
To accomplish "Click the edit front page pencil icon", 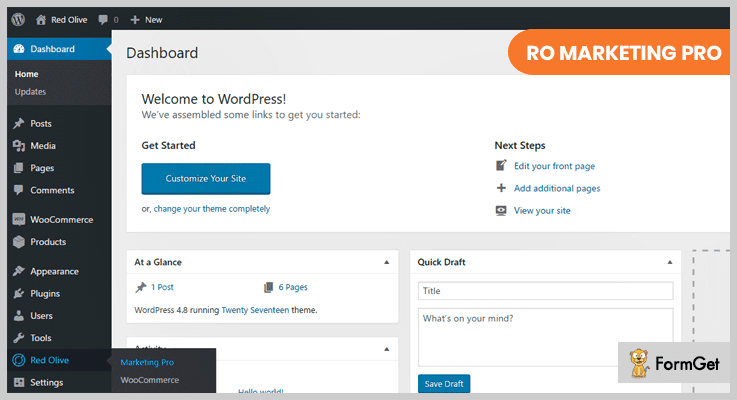I will point(502,165).
